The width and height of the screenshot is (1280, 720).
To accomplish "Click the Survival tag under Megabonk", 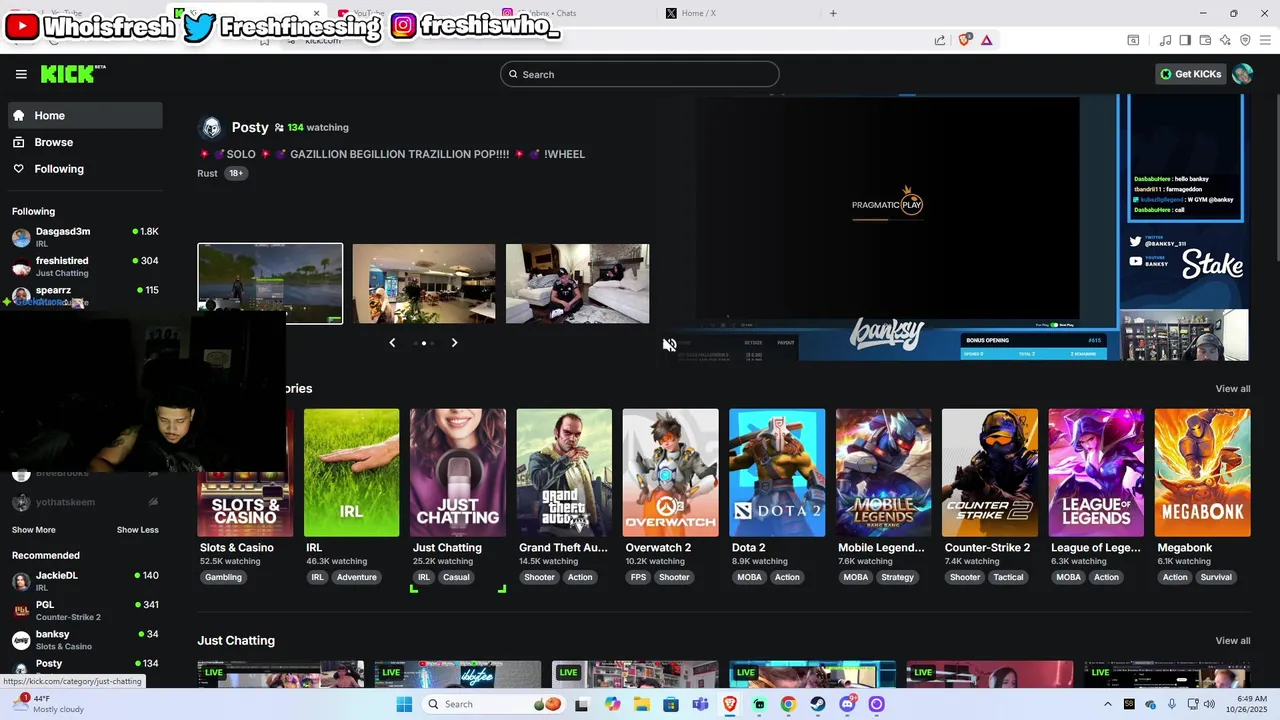I will click(1216, 577).
